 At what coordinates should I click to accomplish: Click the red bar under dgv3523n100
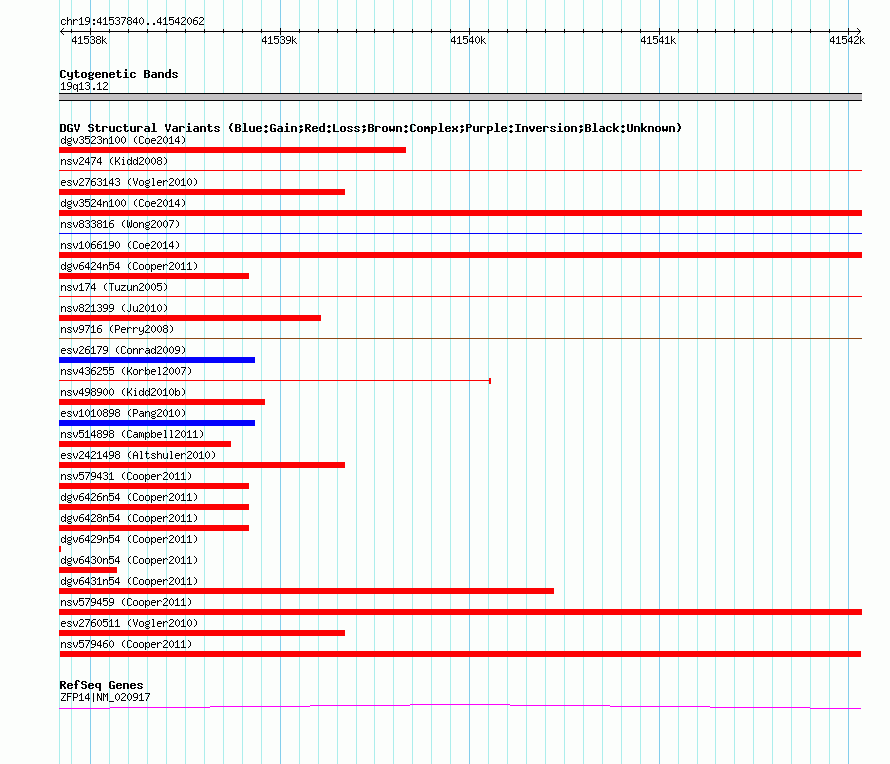click(233, 150)
